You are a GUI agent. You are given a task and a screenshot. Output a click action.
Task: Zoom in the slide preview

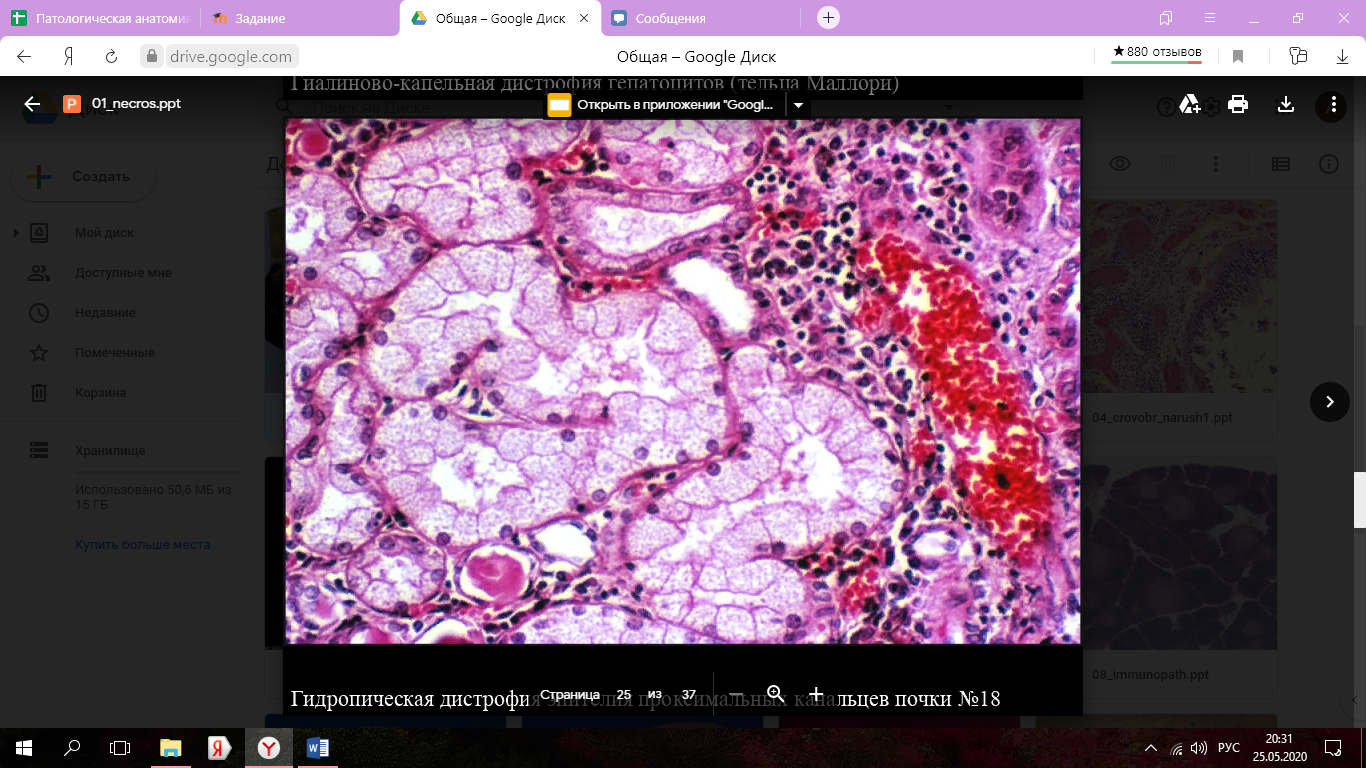point(816,694)
